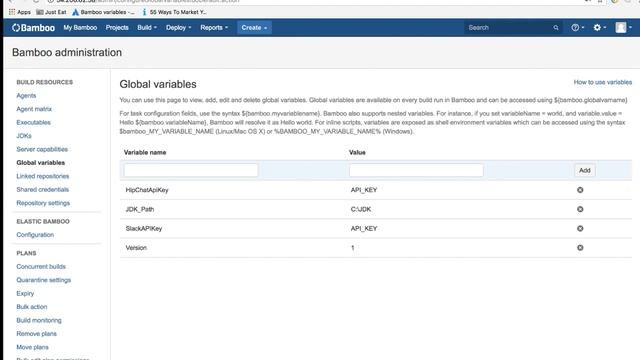Expand the Deploy dropdown menu

[178, 28]
